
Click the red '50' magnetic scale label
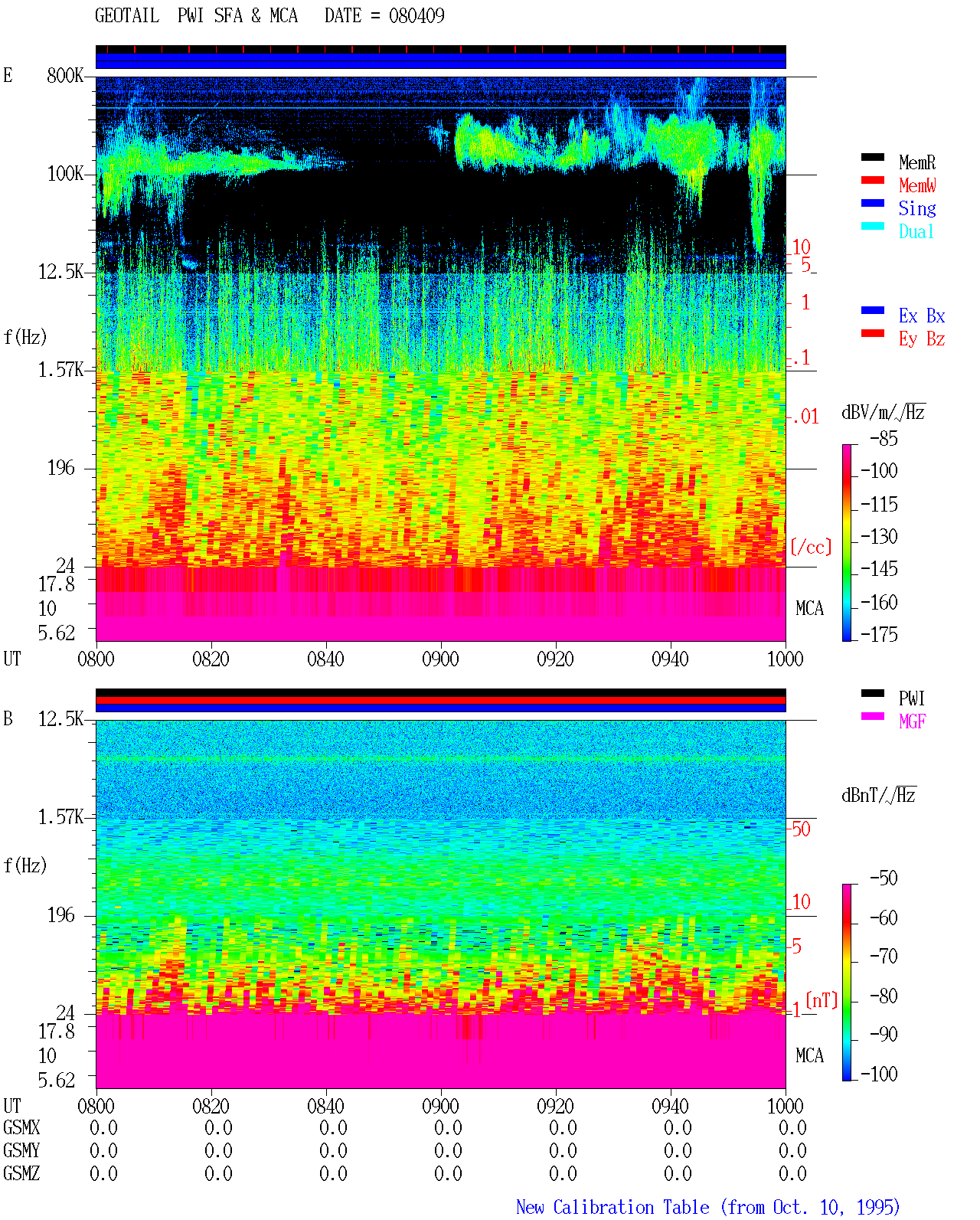[x=801, y=829]
